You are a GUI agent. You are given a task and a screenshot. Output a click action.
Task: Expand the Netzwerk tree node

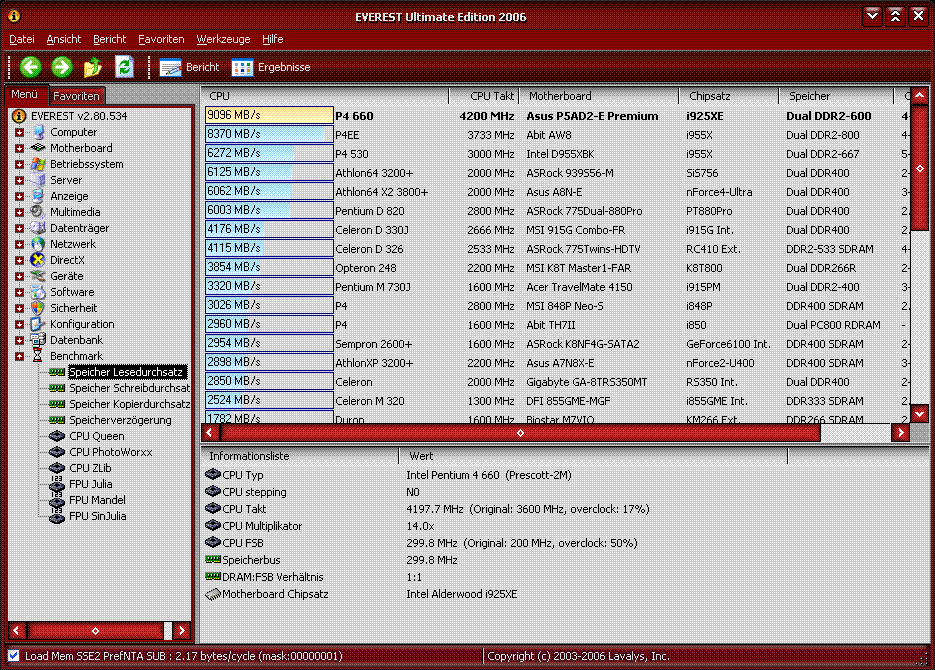20,244
